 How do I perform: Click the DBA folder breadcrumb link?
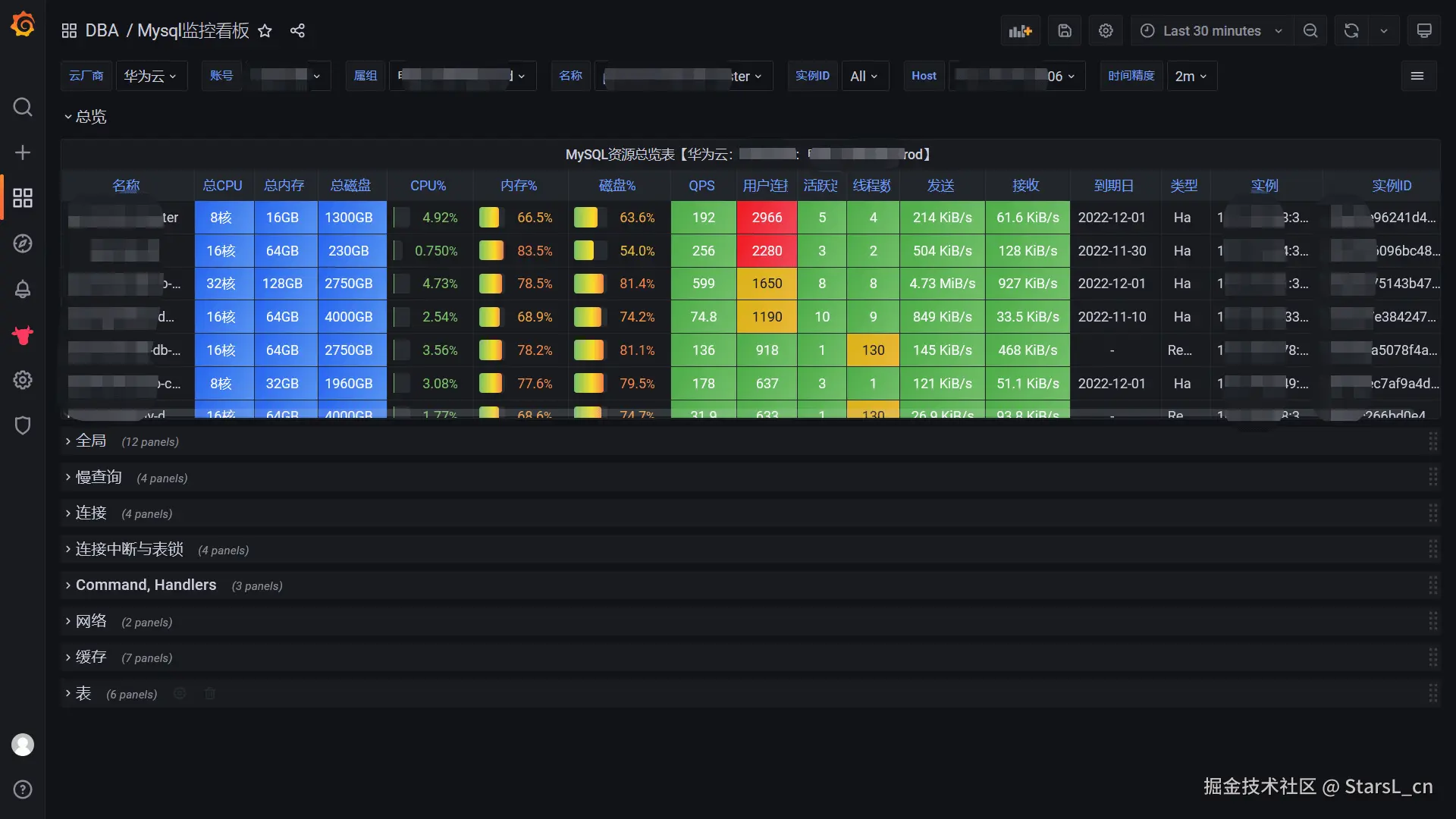102,31
